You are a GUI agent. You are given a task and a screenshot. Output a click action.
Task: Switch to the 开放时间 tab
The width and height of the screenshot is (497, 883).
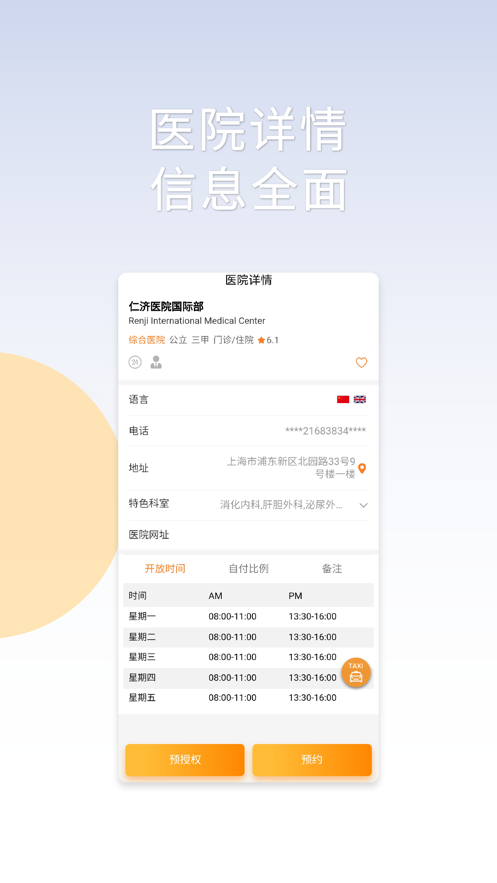click(165, 569)
